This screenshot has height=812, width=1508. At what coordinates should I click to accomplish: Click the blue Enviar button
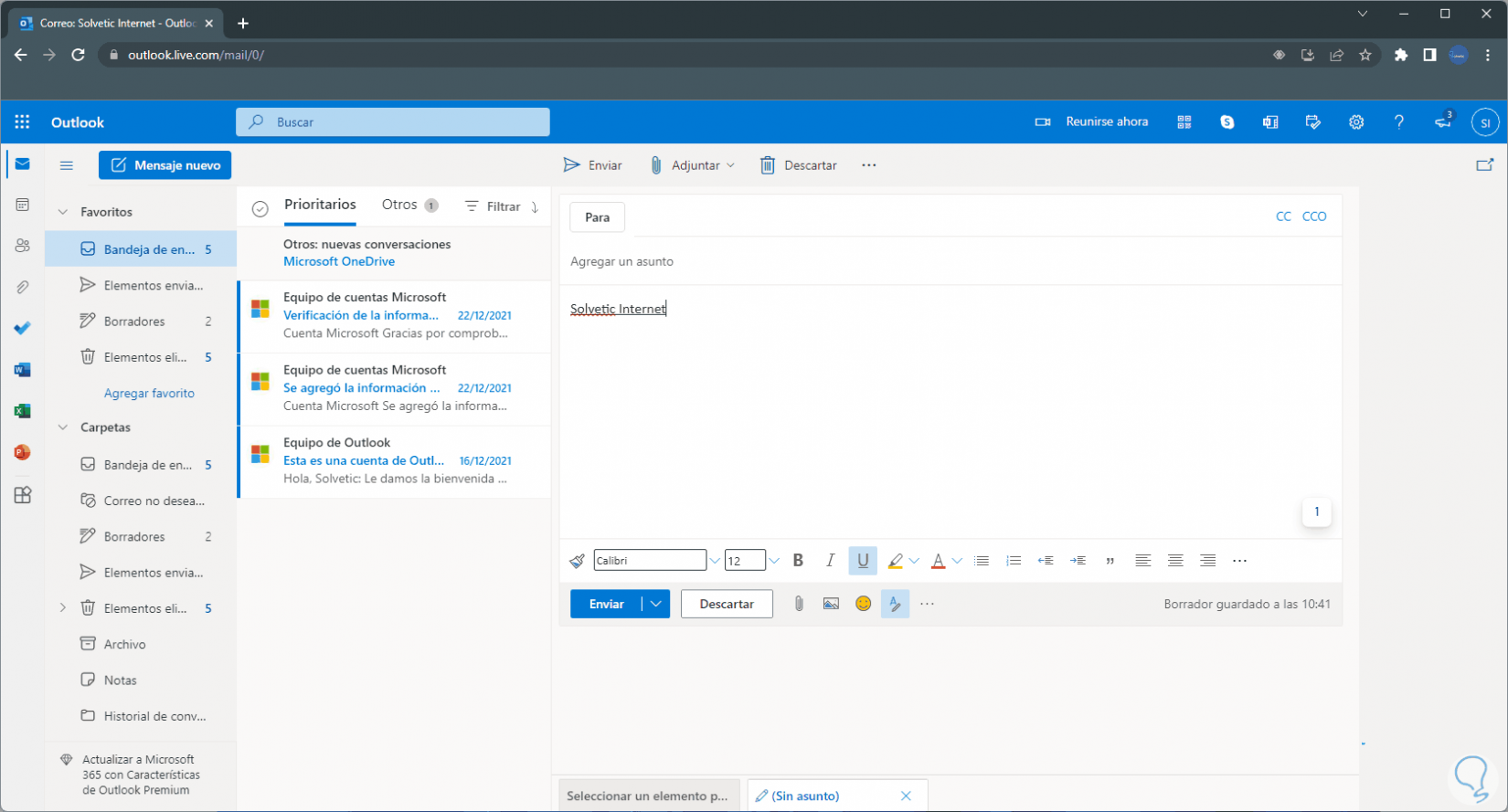[606, 604]
